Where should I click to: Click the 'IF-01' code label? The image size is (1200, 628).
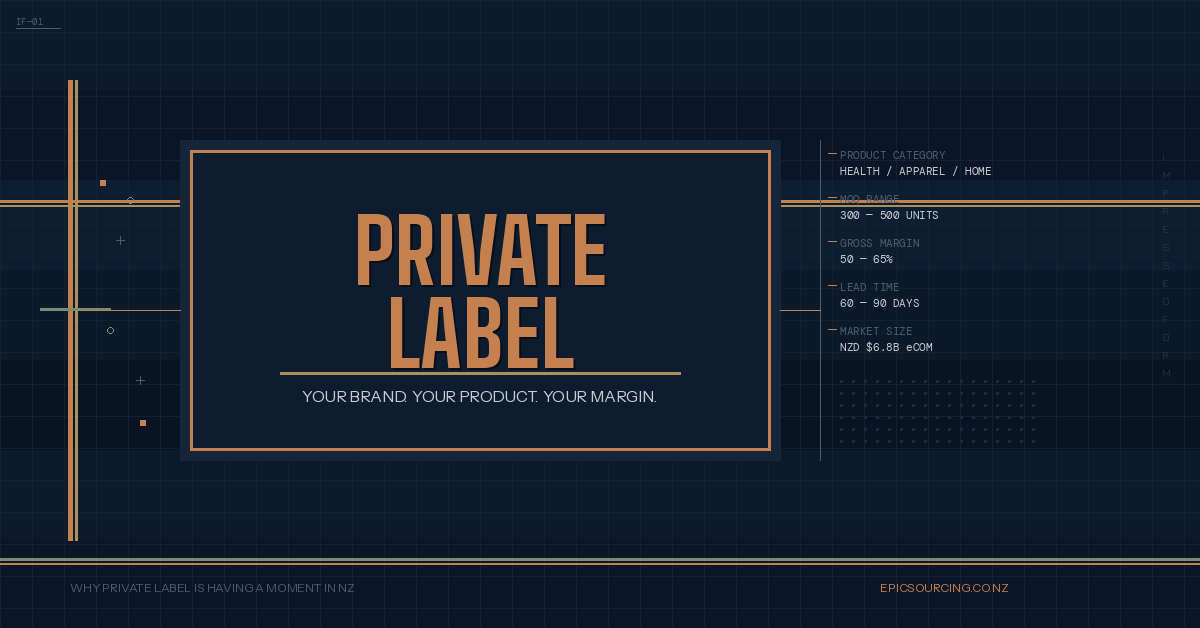[29, 21]
